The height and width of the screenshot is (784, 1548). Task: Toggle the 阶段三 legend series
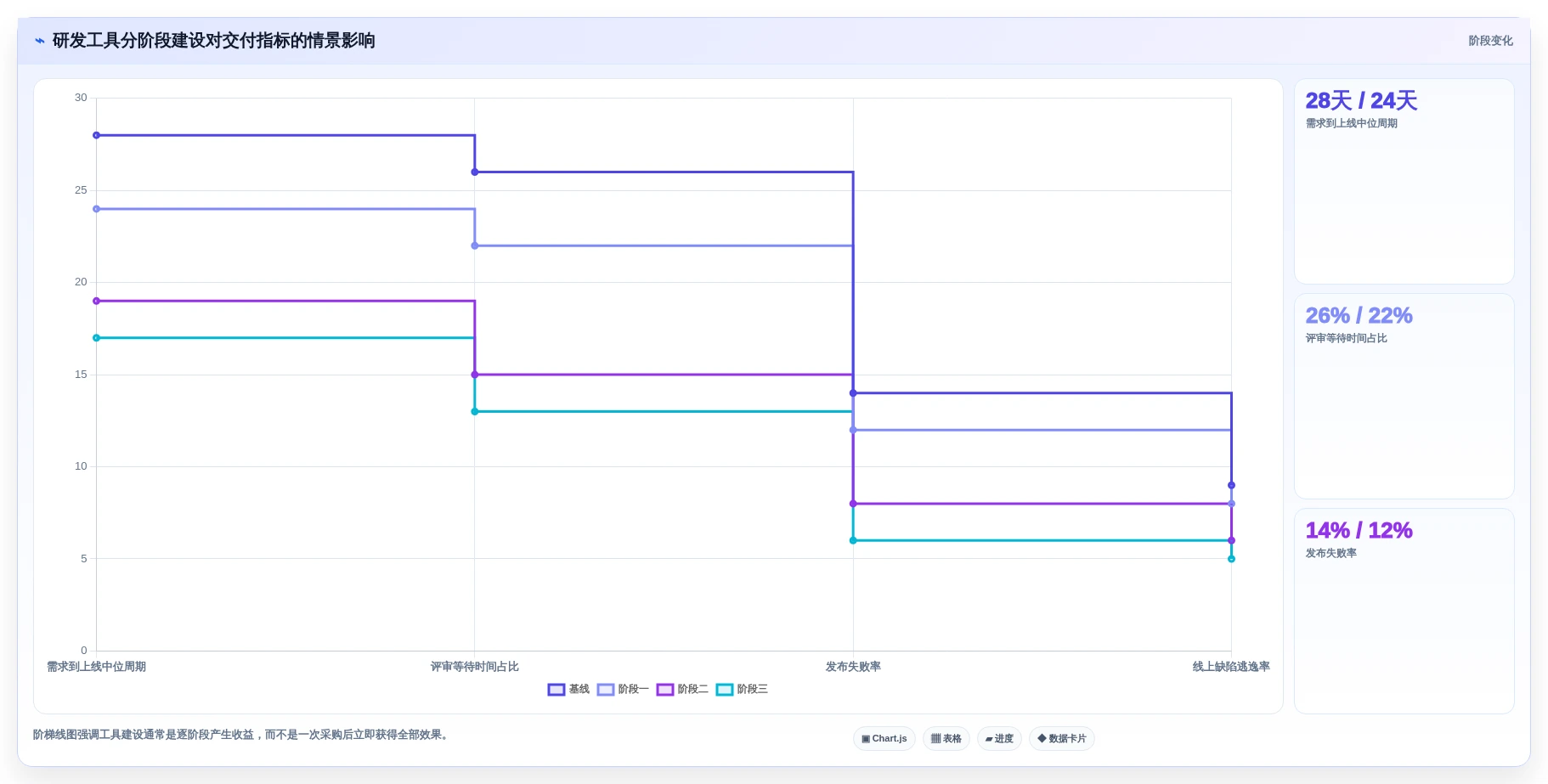click(x=742, y=689)
